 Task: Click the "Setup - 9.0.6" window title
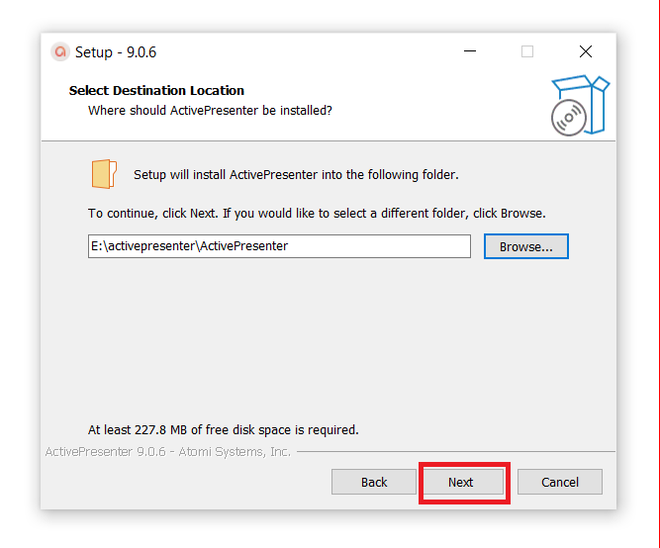tap(116, 52)
